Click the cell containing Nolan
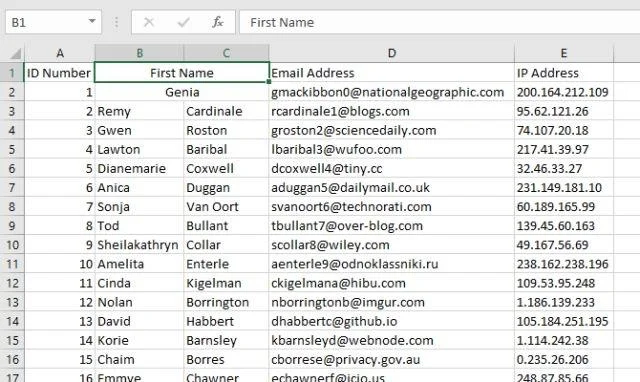The width and height of the screenshot is (640, 382). [139, 302]
